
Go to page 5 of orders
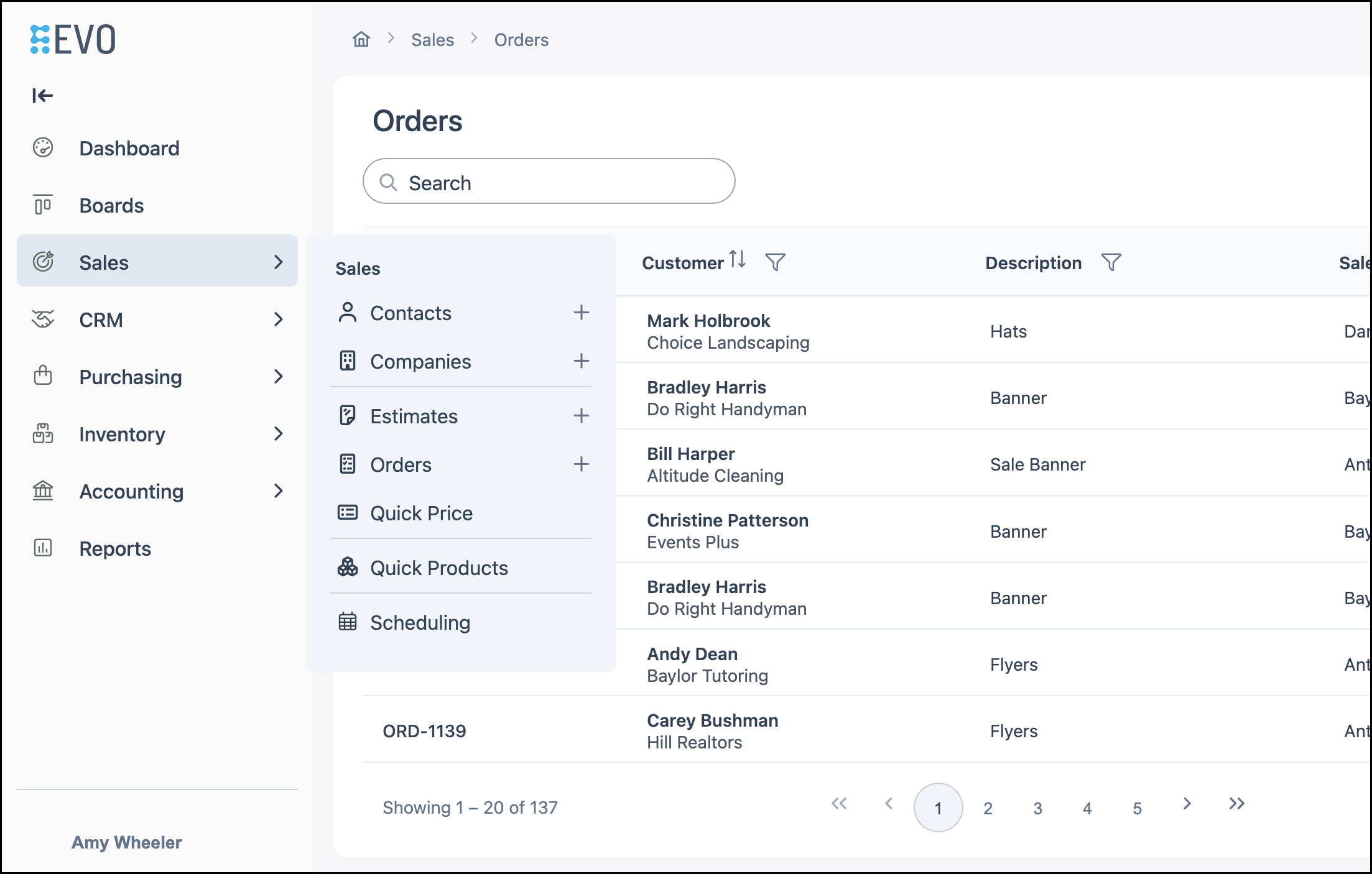[1137, 807]
